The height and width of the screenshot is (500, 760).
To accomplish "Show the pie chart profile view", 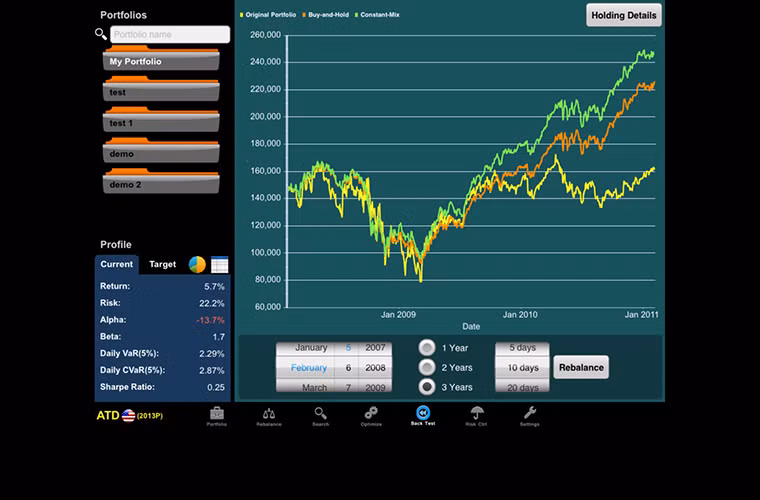I will 197,265.
